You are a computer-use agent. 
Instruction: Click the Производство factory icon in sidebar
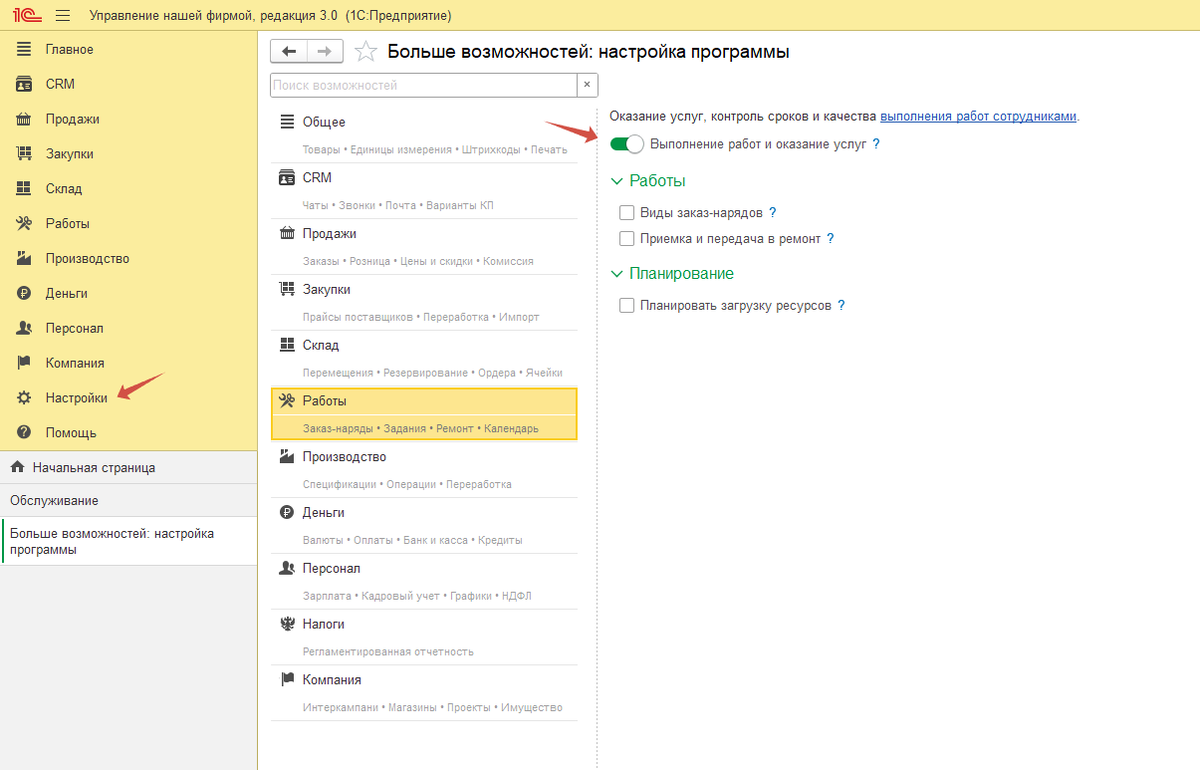[x=24, y=258]
